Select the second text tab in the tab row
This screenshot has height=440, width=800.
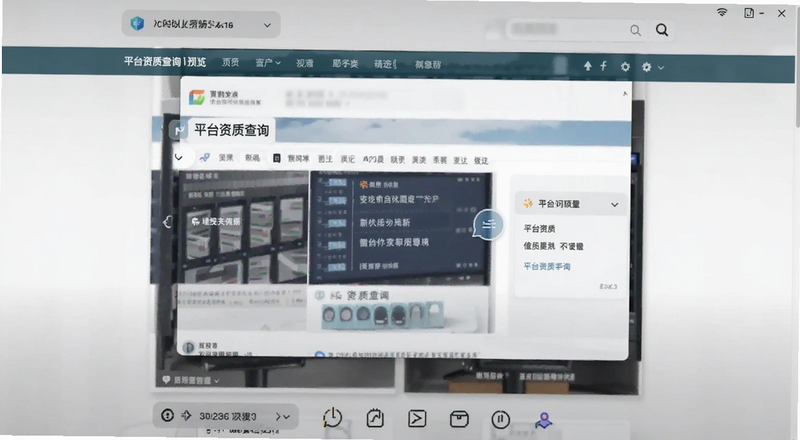pos(252,158)
